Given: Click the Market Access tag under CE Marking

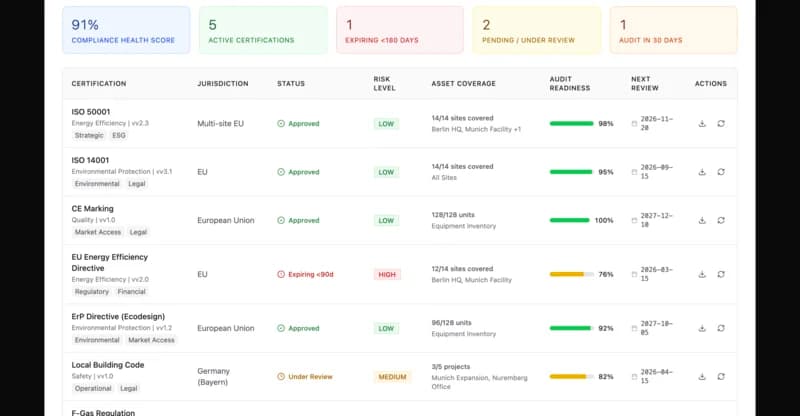Looking at the screenshot, I should (98, 232).
